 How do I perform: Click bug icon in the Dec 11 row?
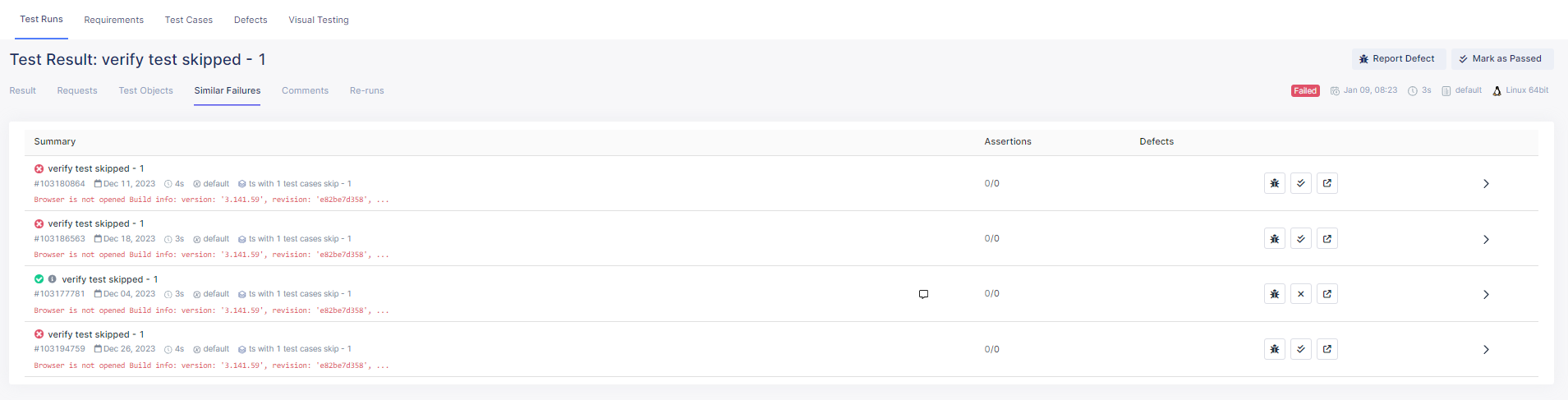(1274, 183)
